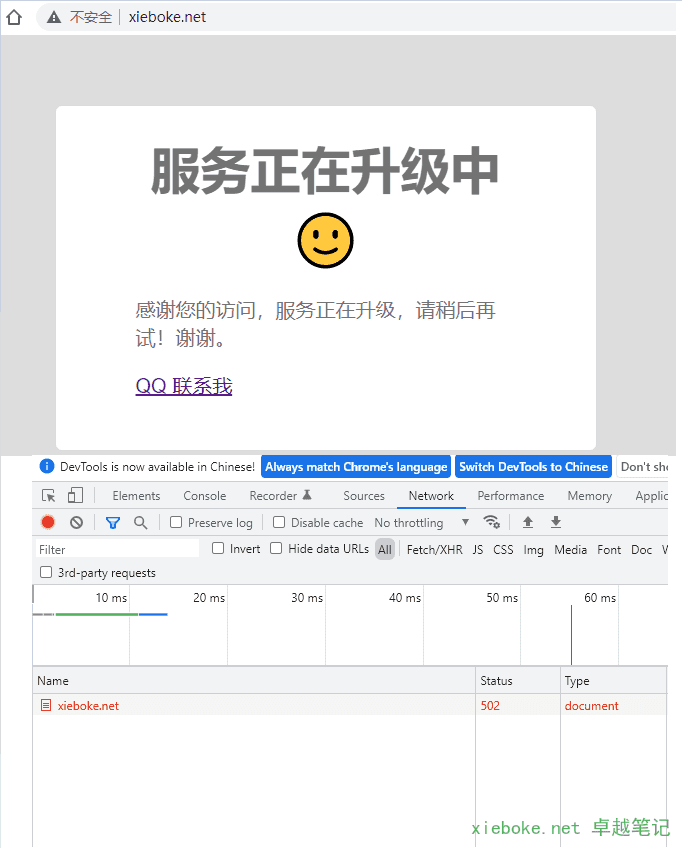Open network search magnifier
682x848 pixels.
click(x=141, y=522)
